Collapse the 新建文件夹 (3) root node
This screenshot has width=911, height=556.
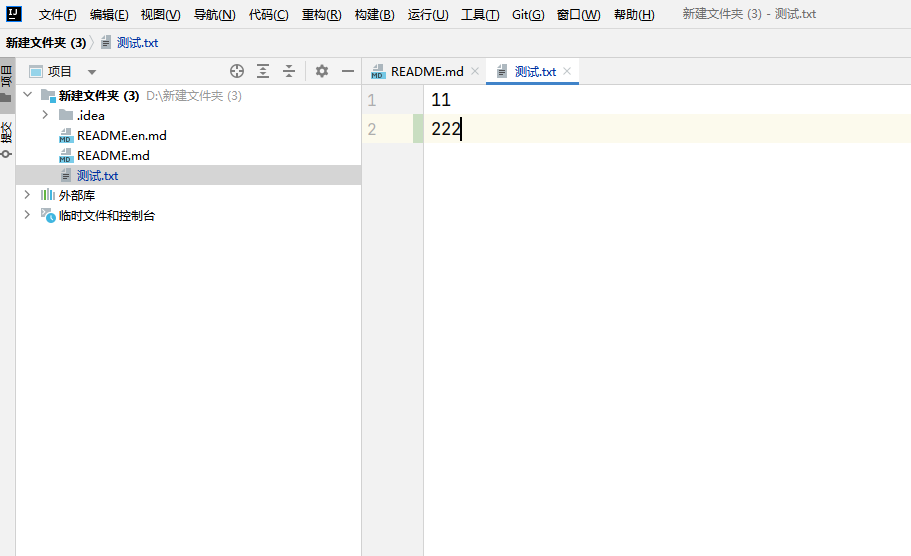27,94
